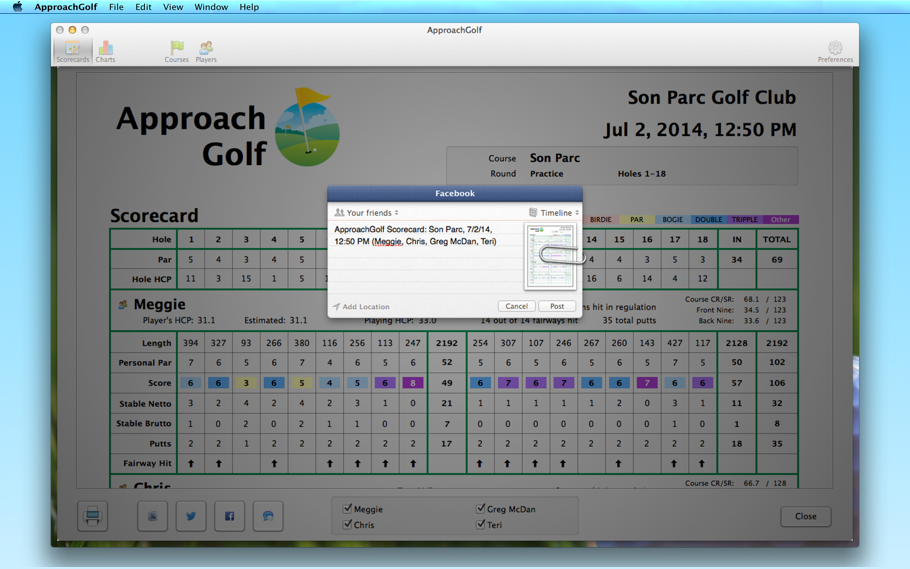The height and width of the screenshot is (569, 910).
Task: Click the back nine score 57
Action: pos(736,383)
